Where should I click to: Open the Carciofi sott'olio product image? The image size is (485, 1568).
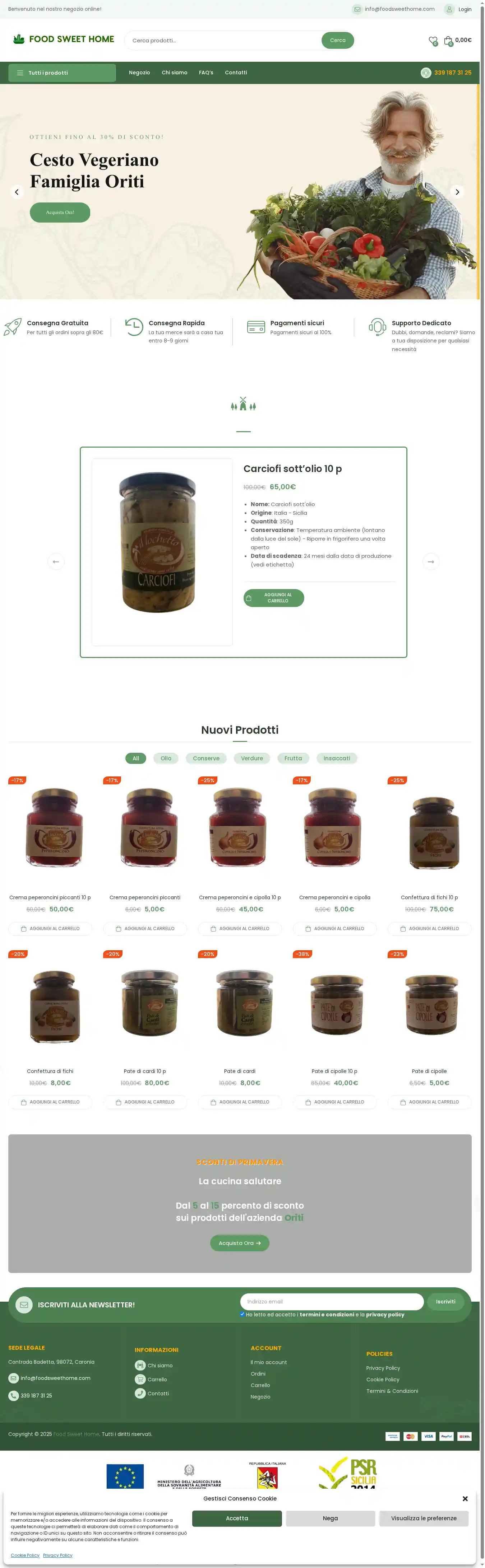tap(162, 551)
